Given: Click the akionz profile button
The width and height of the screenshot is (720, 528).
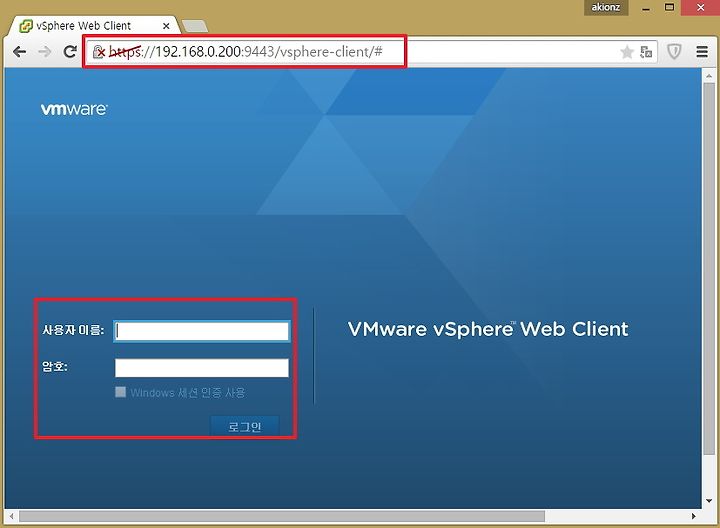Looking at the screenshot, I should 606,7.
